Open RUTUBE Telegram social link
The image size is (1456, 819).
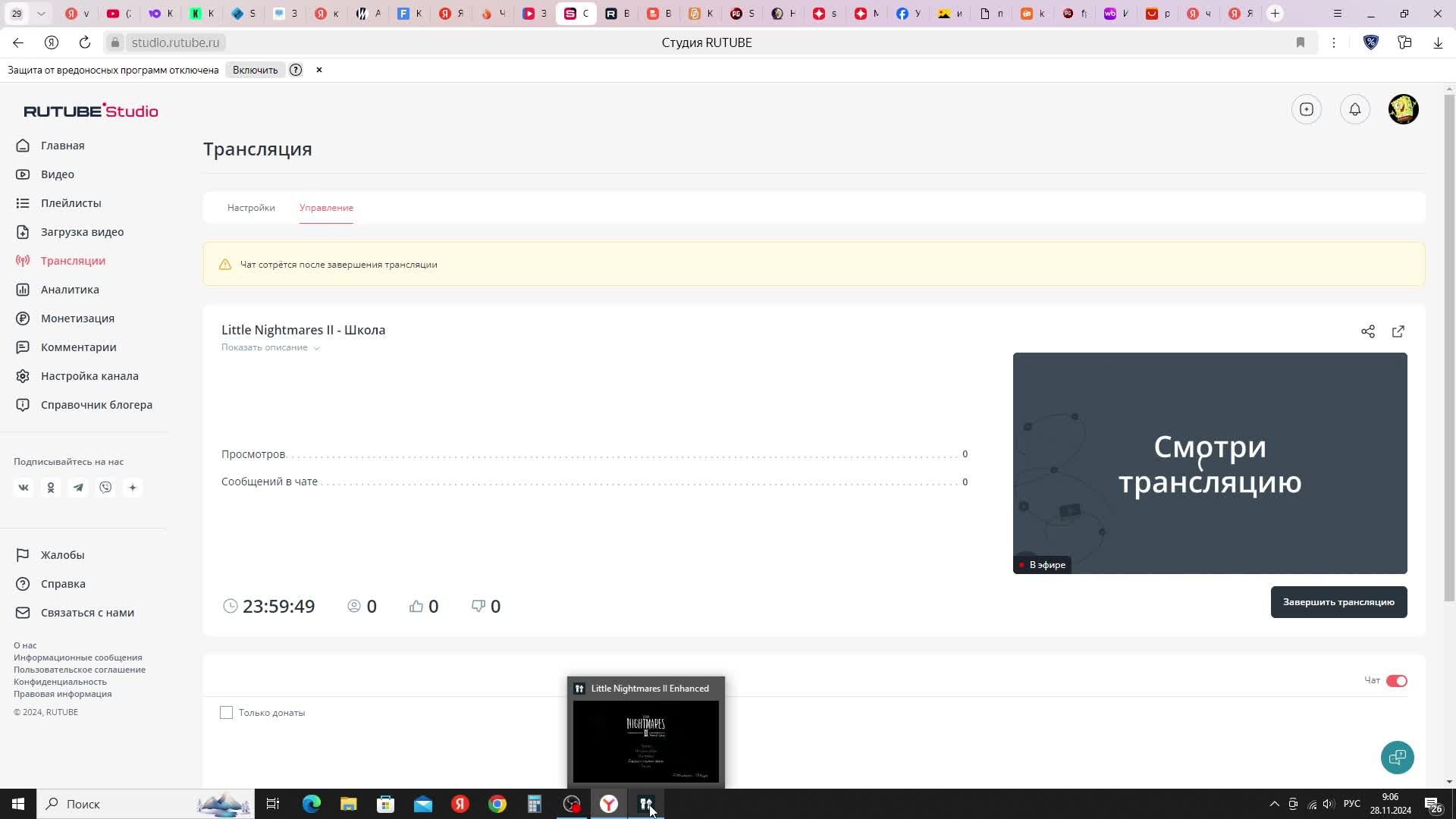point(78,488)
